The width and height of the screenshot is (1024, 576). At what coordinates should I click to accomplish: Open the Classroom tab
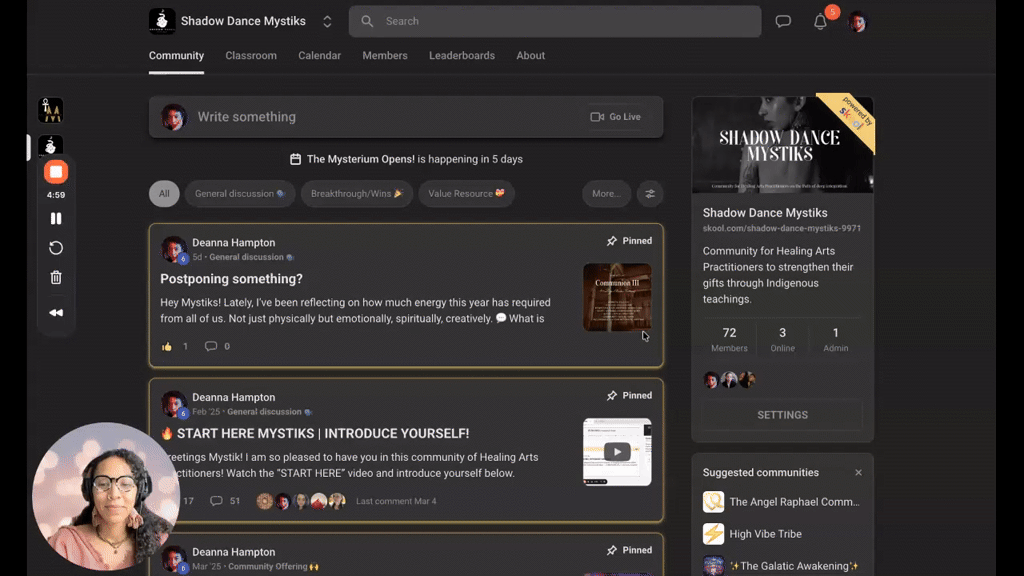[251, 56]
